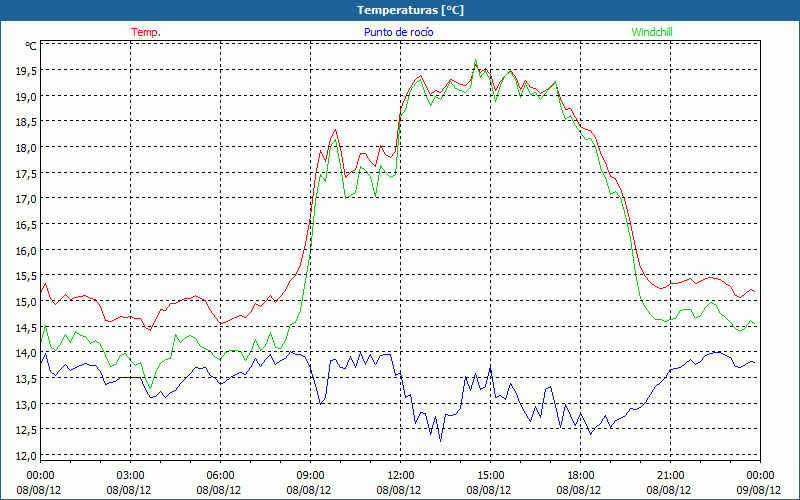The width and height of the screenshot is (800, 500).
Task: Select the blue 'Punto de rocío' legend label
Action: [x=398, y=32]
